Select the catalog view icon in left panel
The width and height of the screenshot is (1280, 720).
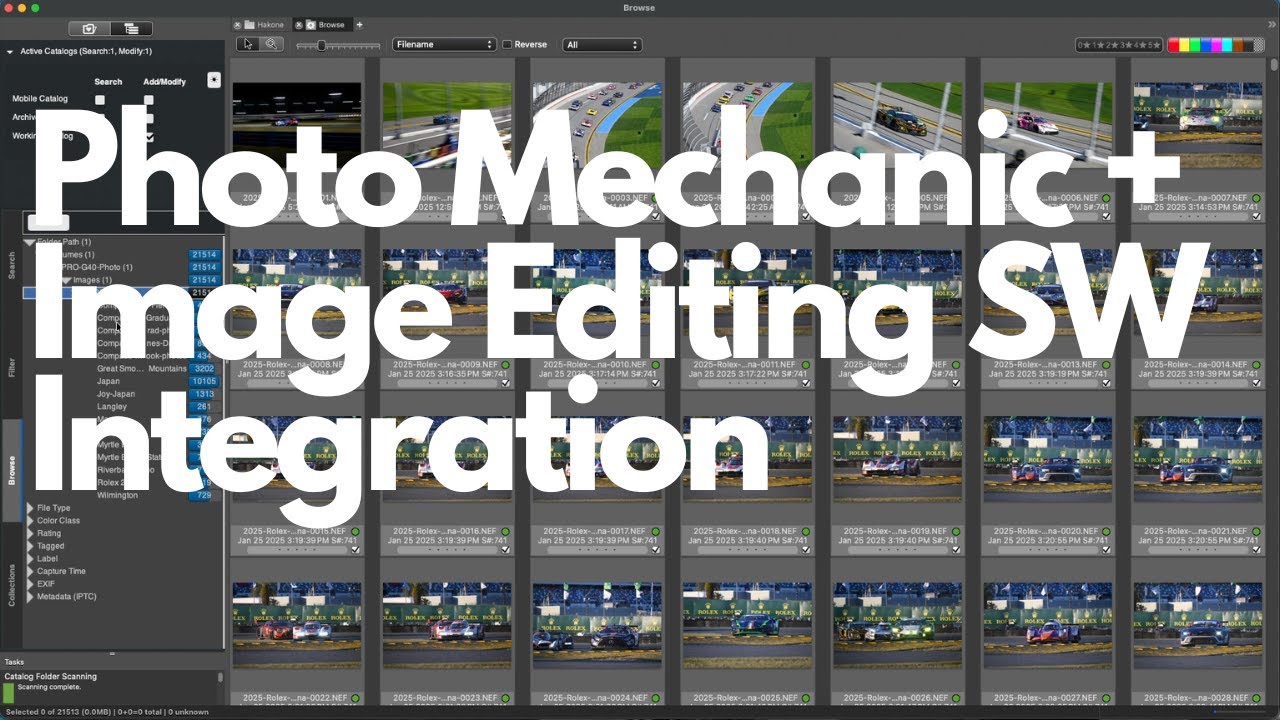point(89,29)
